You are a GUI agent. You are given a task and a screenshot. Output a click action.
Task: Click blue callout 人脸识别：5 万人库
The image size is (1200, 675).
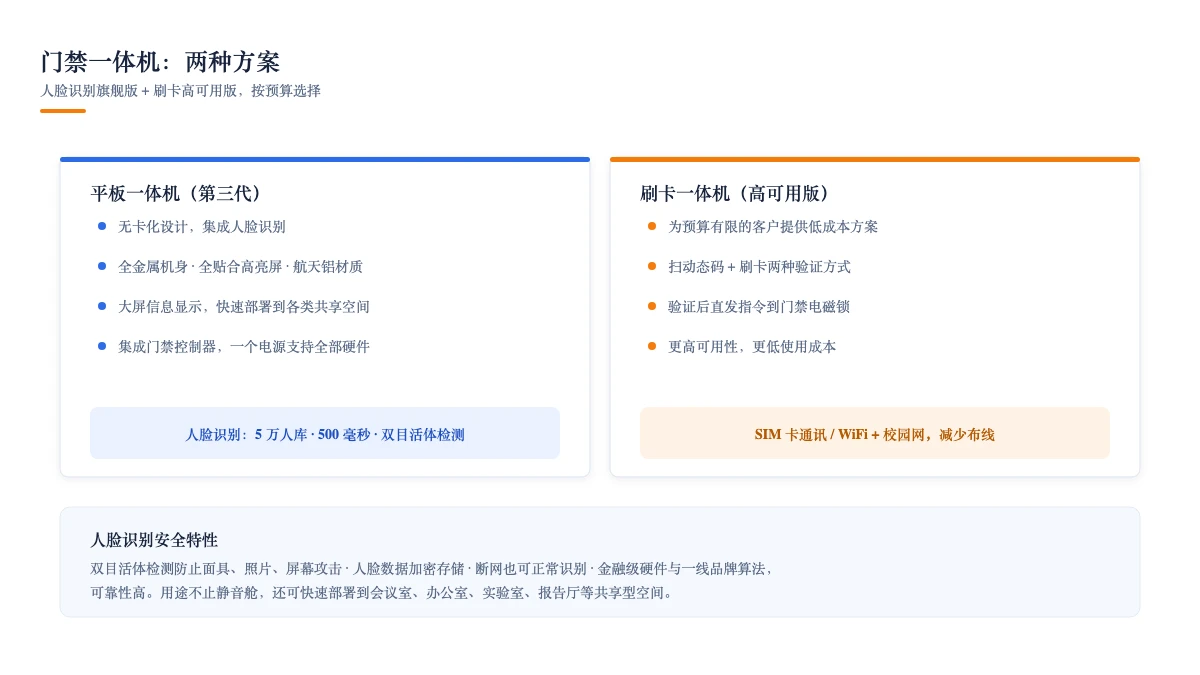[x=325, y=434]
